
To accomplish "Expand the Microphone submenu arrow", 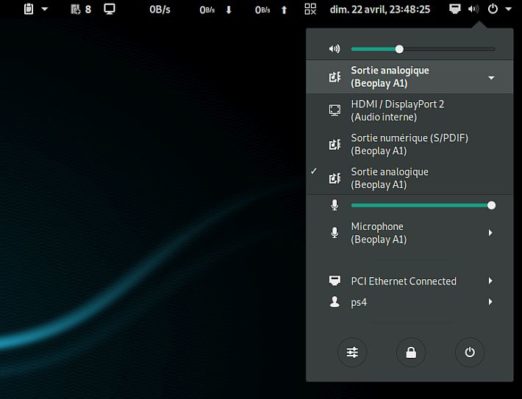I will 490,233.
